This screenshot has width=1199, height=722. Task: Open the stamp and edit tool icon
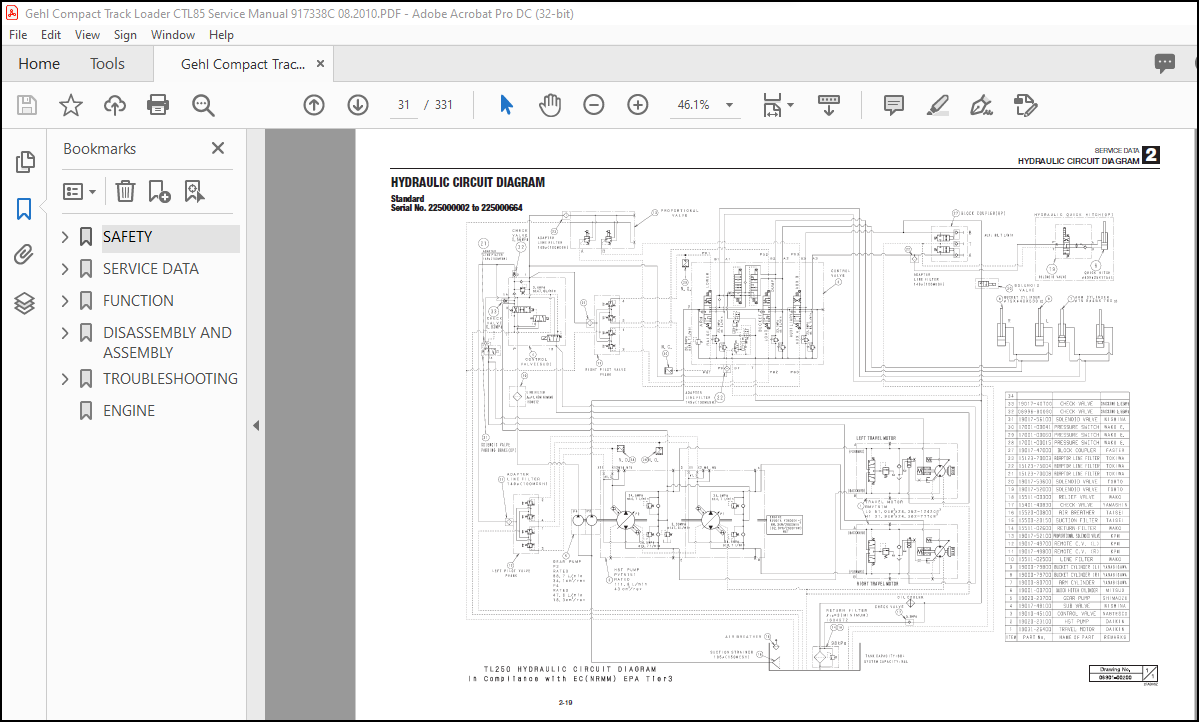click(x=1025, y=106)
